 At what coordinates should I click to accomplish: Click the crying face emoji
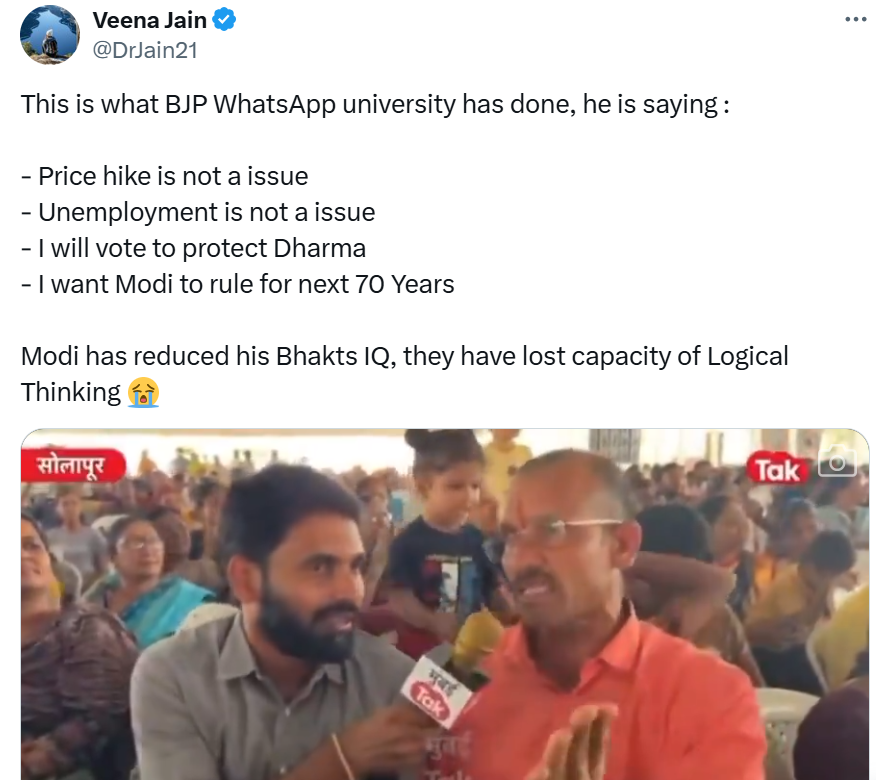click(144, 393)
